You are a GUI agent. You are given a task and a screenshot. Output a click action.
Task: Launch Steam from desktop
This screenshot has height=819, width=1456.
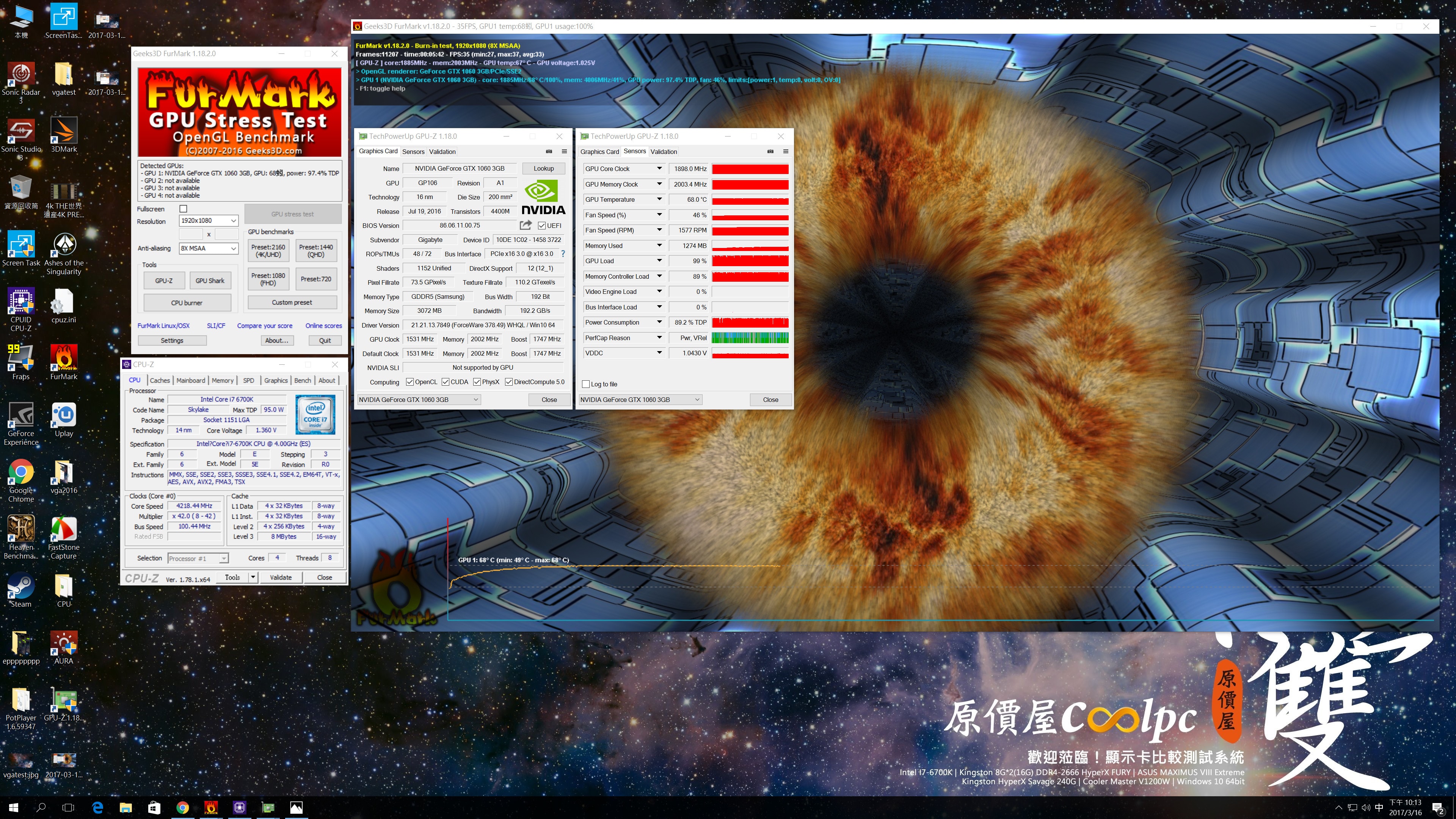pos(21,590)
